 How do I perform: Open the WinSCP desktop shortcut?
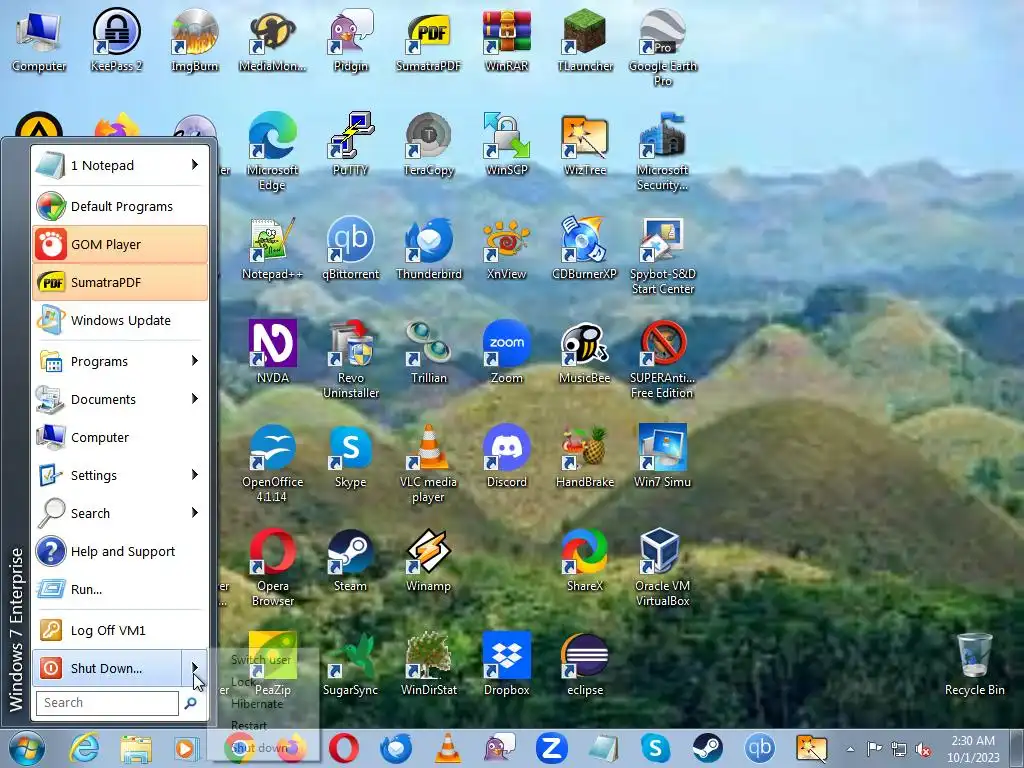click(x=507, y=144)
